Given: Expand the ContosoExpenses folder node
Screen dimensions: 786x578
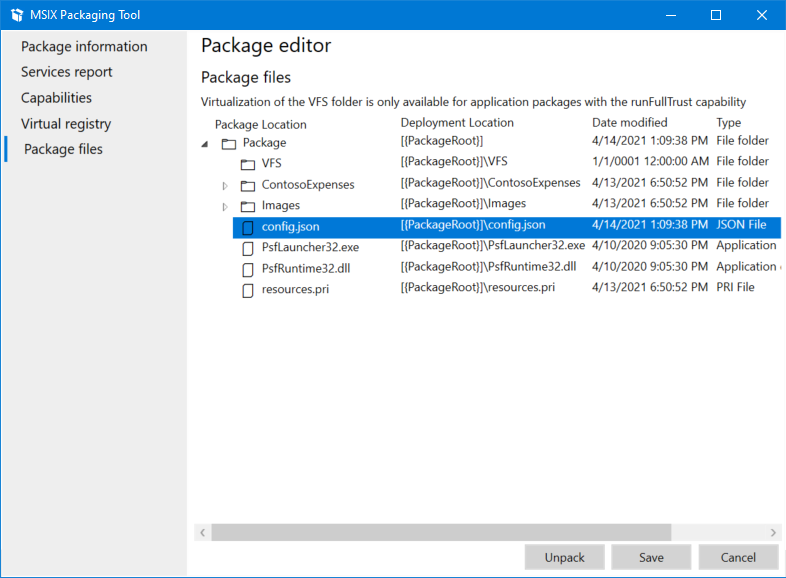Looking at the screenshot, I should pos(225,186).
